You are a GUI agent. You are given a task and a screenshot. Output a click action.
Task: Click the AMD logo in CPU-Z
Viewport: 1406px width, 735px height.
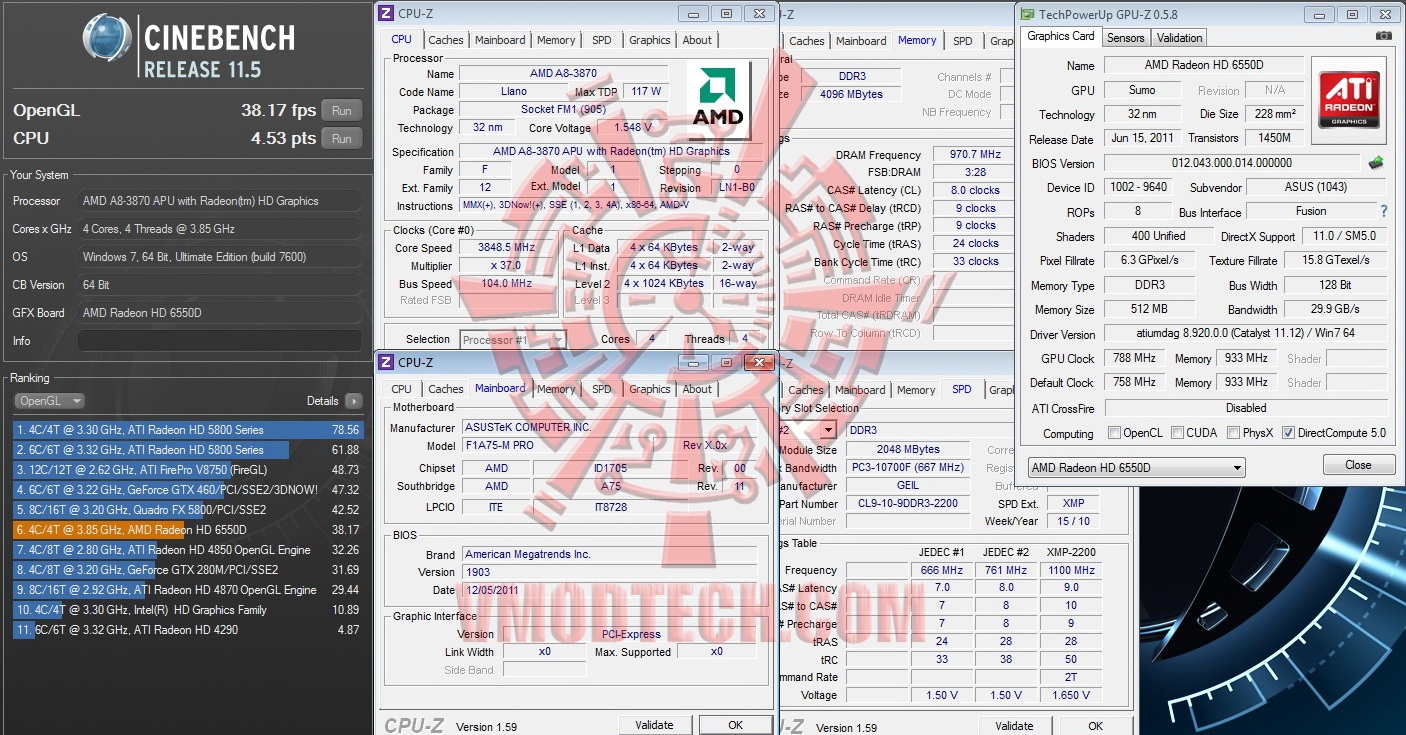pyautogui.click(x=719, y=101)
